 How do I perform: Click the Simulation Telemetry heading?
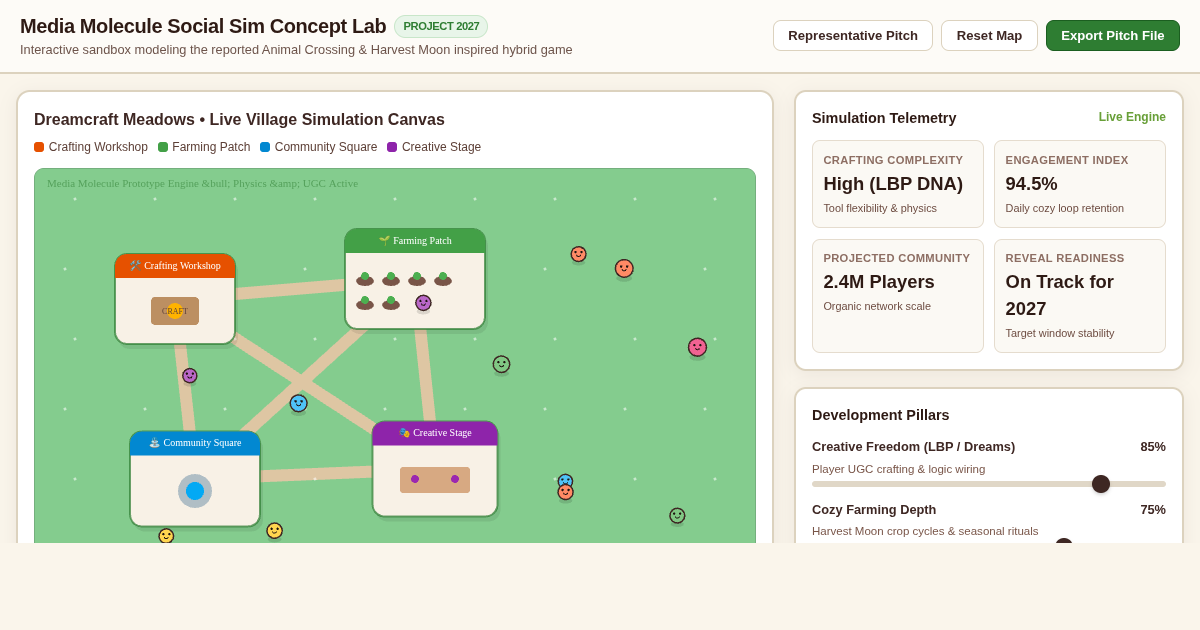884,118
